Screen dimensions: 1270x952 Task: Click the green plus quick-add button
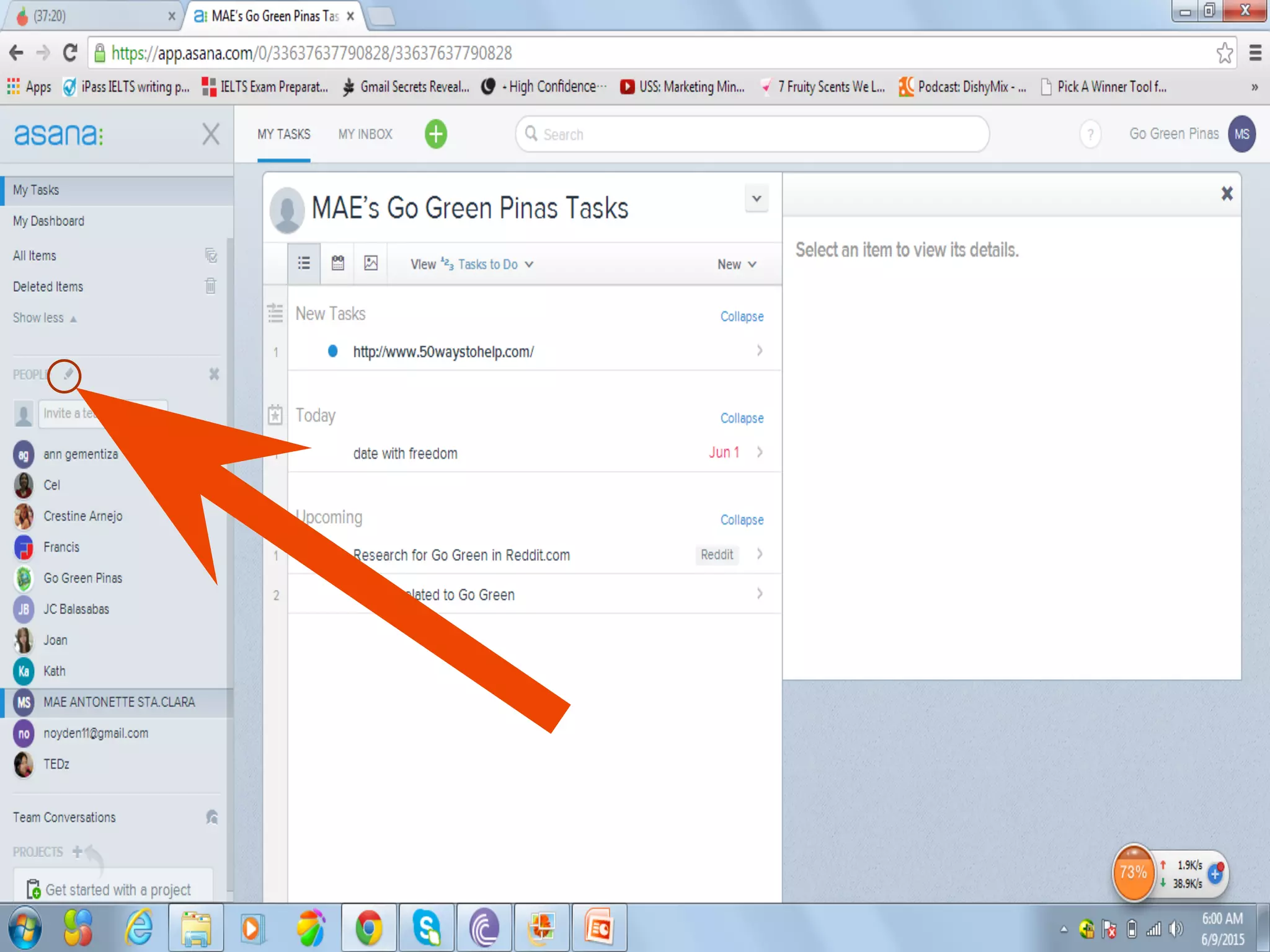coord(435,134)
